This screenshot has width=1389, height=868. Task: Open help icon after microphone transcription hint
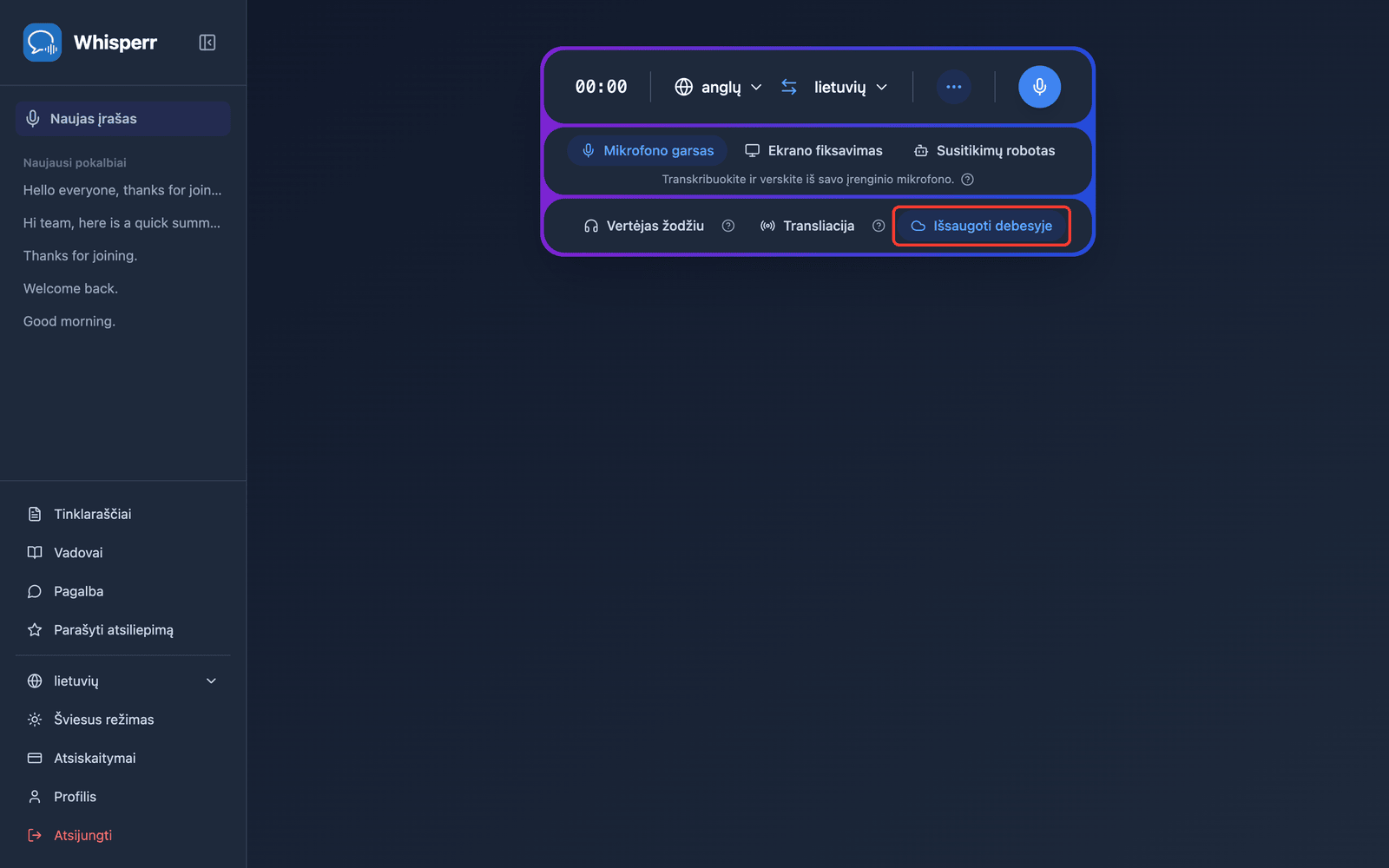click(x=967, y=180)
